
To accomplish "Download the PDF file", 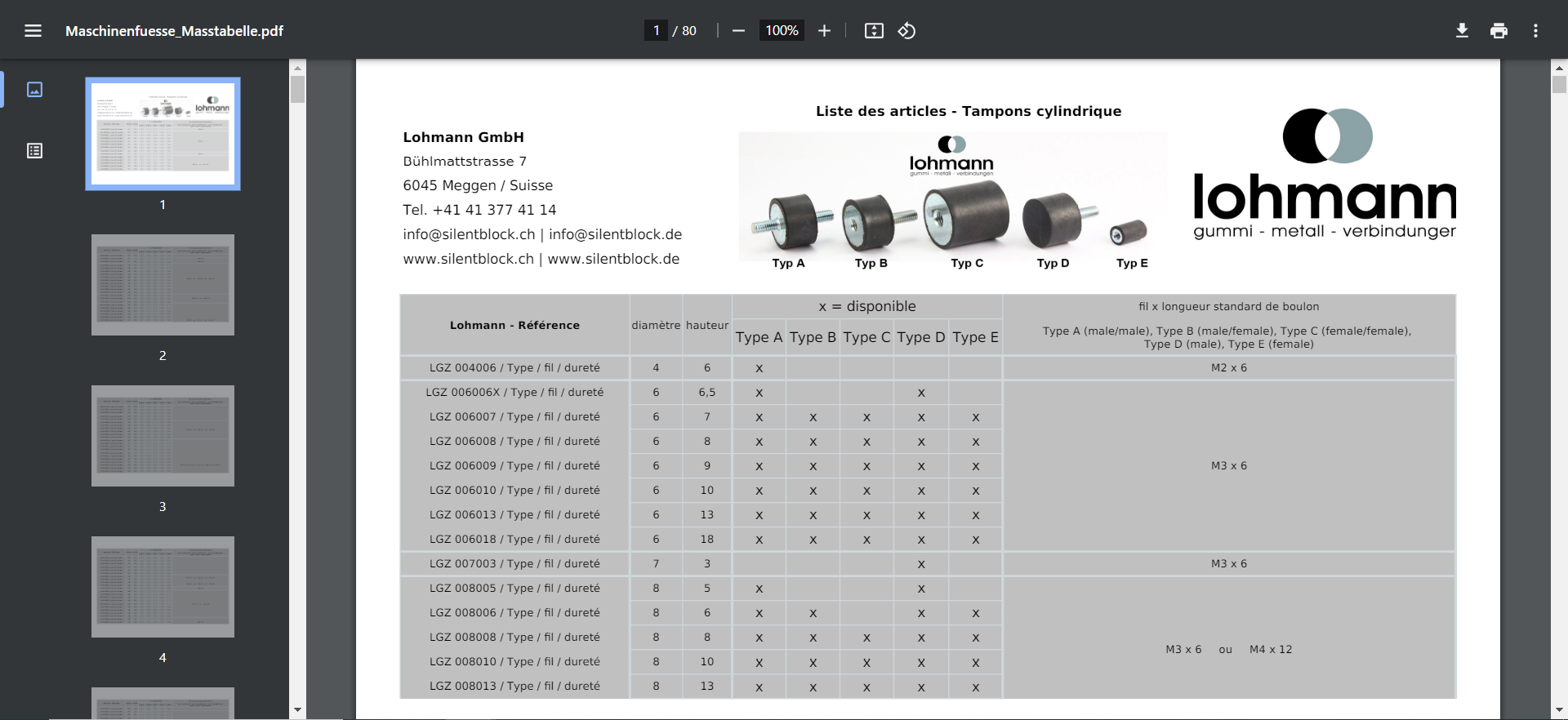I will tap(1462, 31).
